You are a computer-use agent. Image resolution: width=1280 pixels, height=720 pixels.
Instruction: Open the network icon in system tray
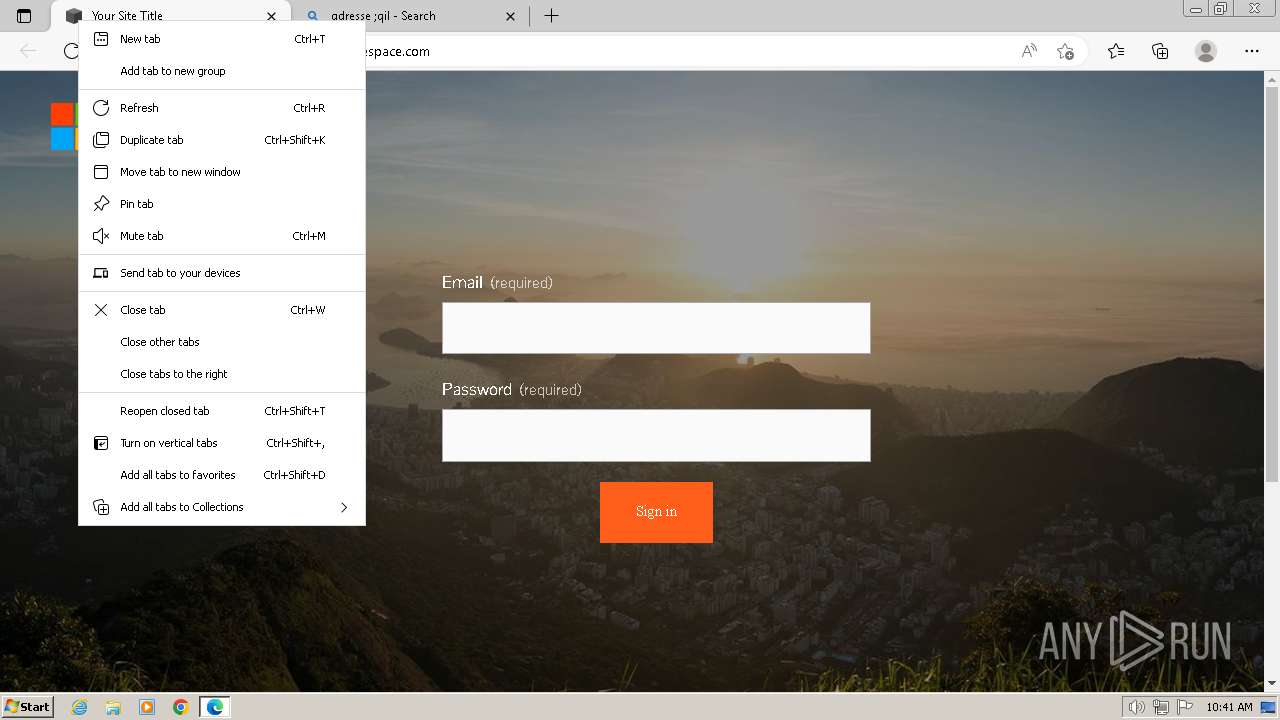click(1161, 707)
